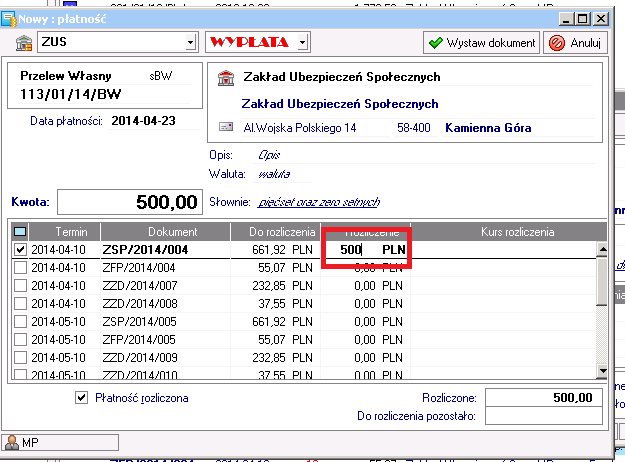This screenshot has height=462, width=625.
Task: Click the Rozliczone total field 500,00
Action: click(544, 397)
